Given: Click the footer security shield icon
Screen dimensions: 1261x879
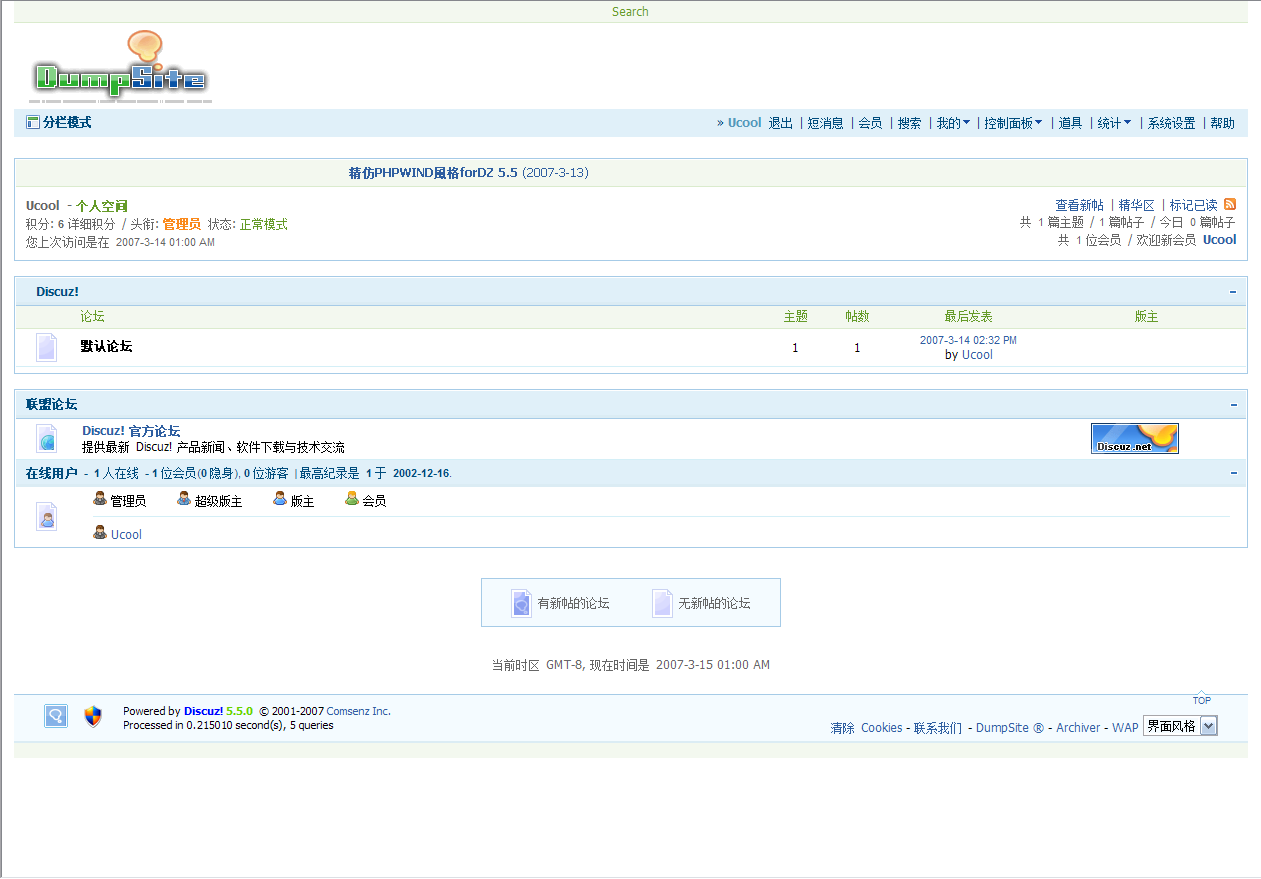Looking at the screenshot, I should click(93, 716).
